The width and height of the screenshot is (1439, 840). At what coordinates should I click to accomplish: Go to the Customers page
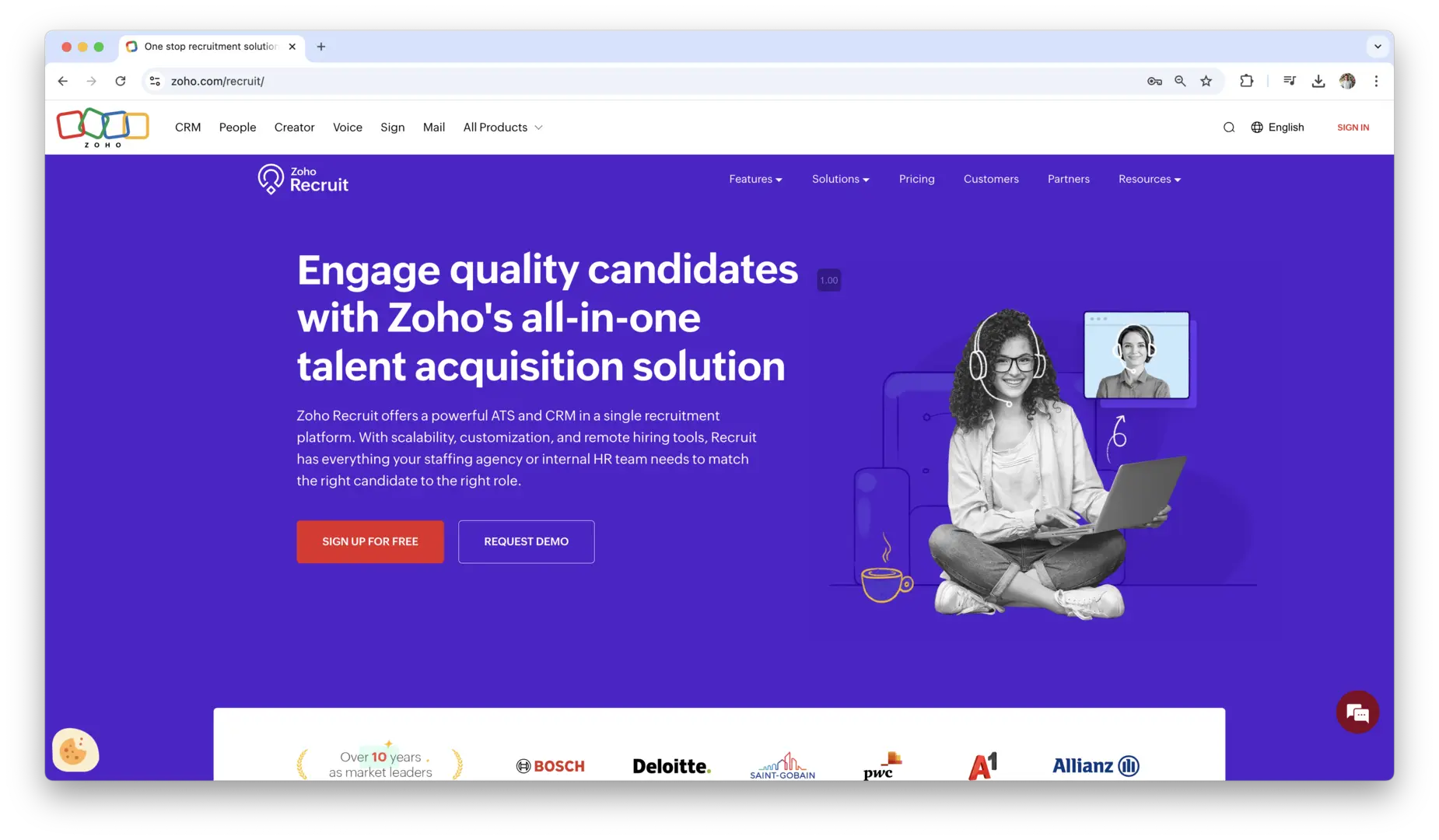click(991, 179)
